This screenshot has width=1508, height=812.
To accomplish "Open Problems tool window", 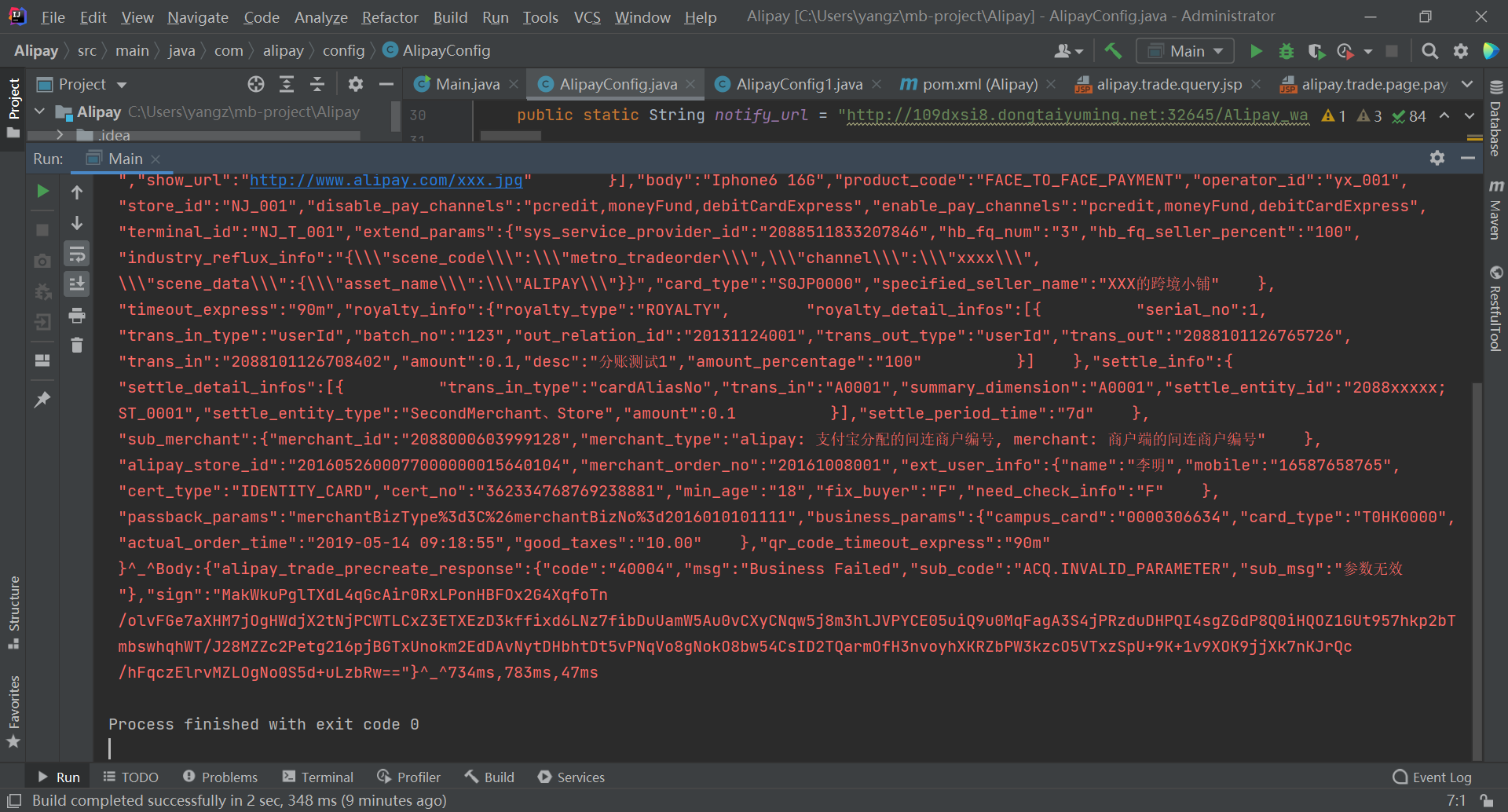I will [220, 777].
